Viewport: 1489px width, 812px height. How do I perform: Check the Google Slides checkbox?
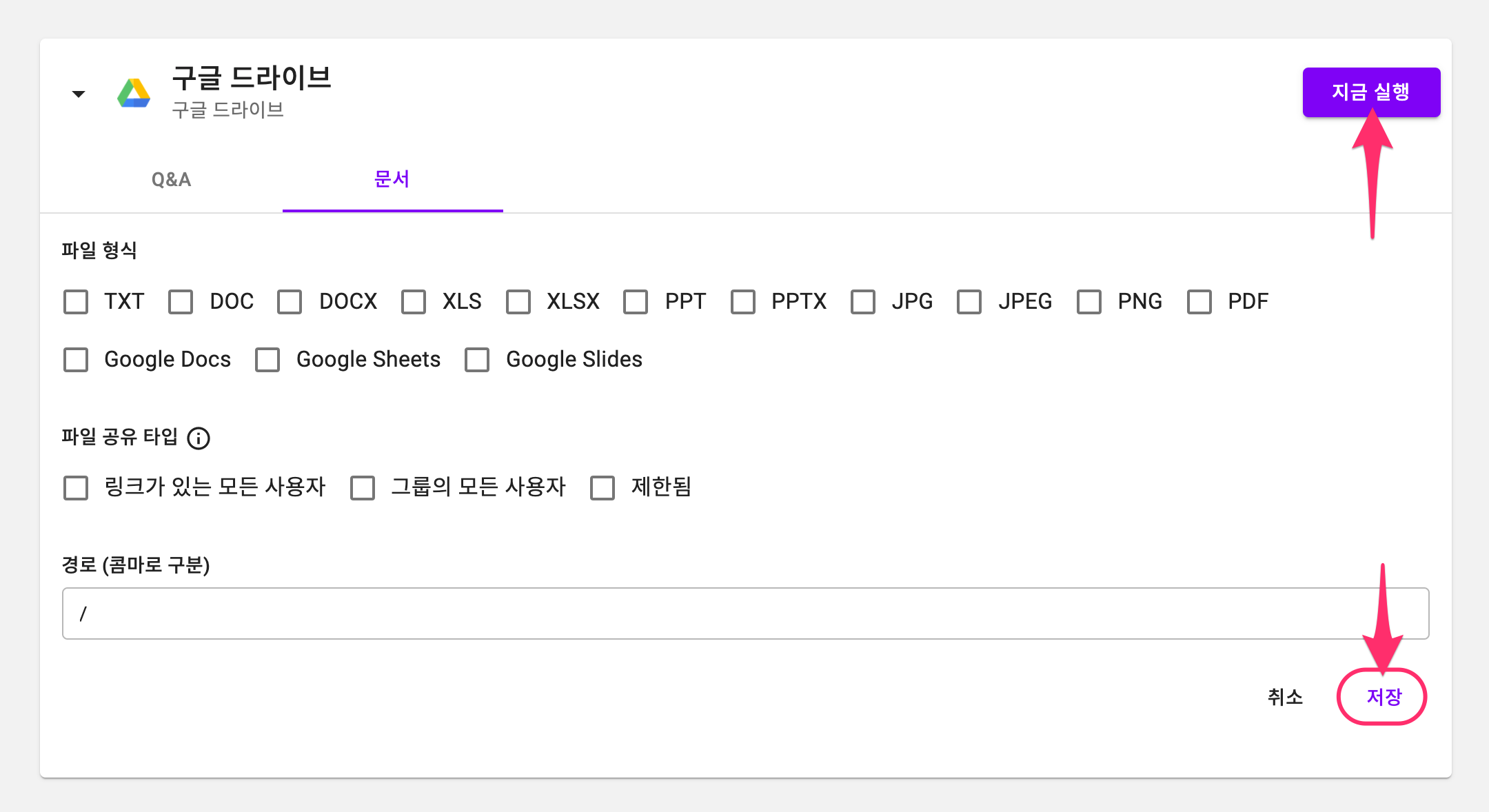coord(477,360)
